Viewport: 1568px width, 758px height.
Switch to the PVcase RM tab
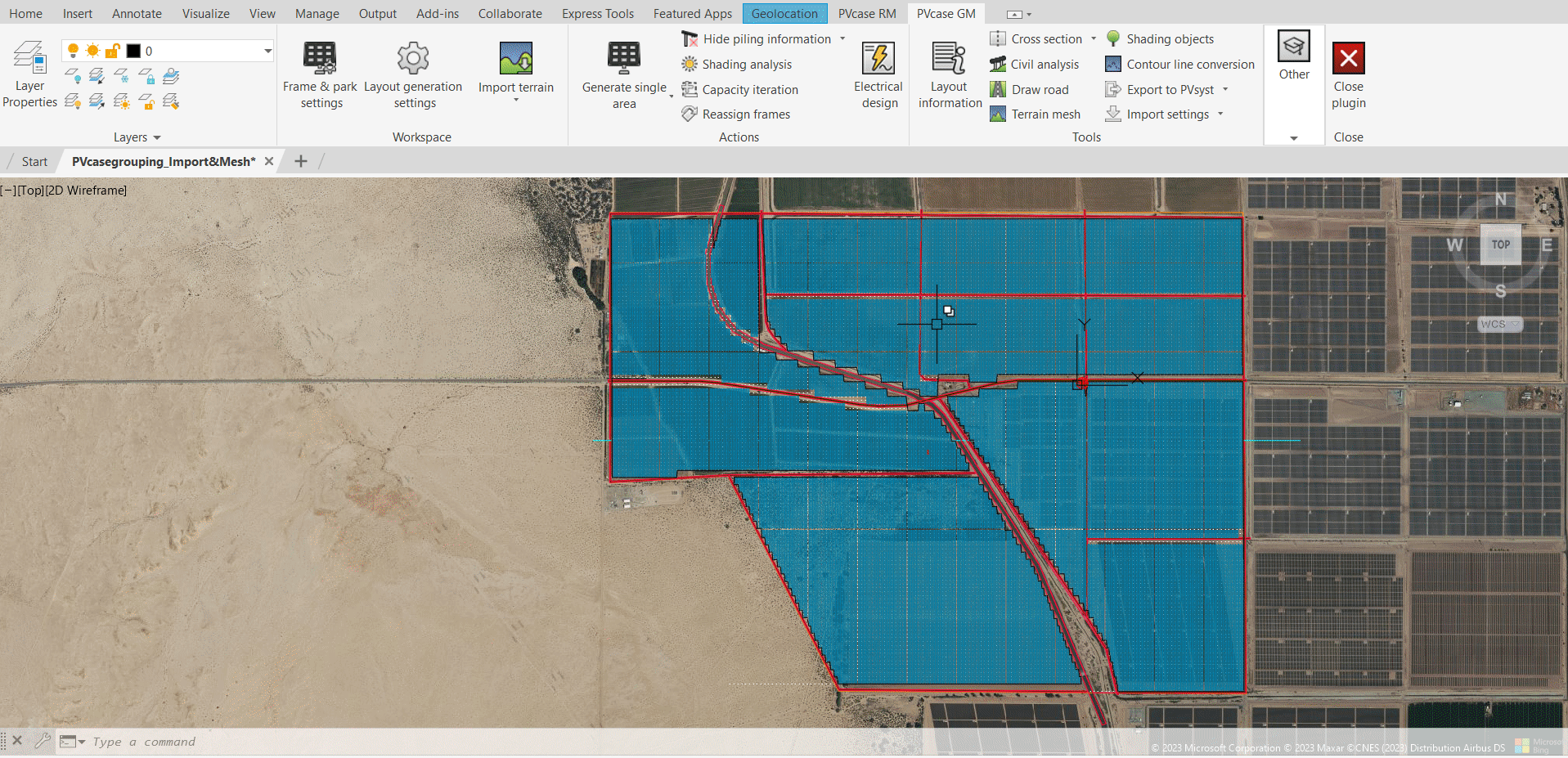click(866, 14)
